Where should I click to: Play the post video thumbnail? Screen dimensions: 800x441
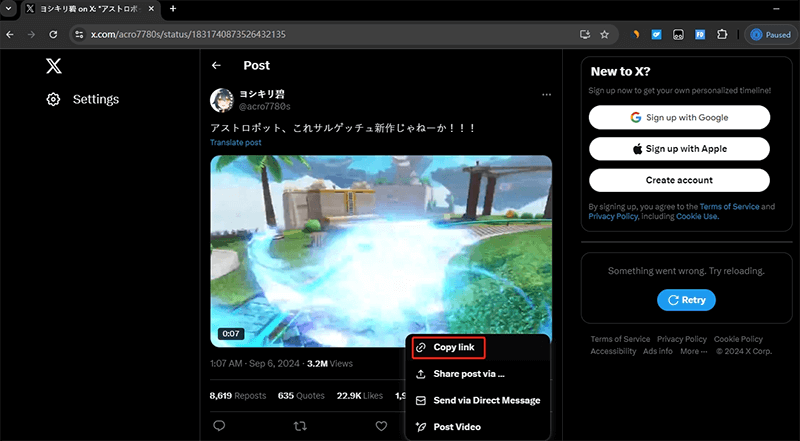tap(381, 251)
